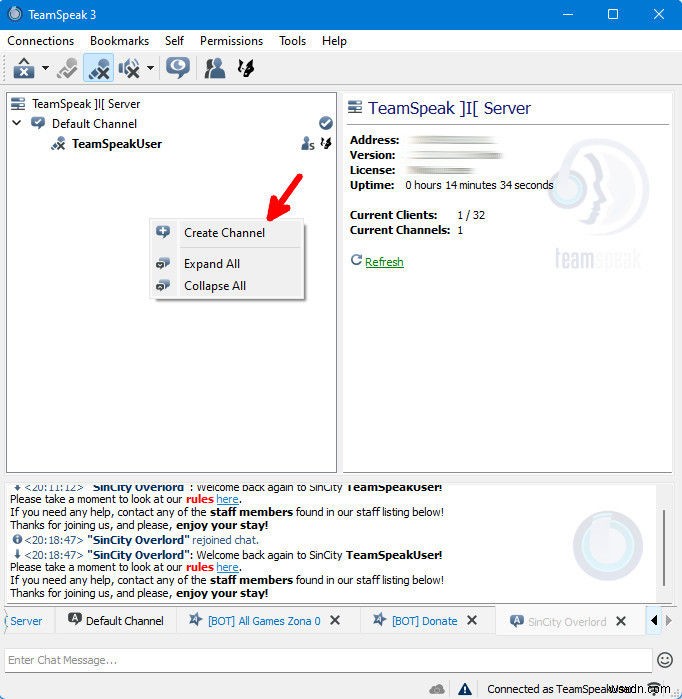The width and height of the screenshot is (682, 699).
Task: Choose Collapse All from context menu
Action: (227, 285)
